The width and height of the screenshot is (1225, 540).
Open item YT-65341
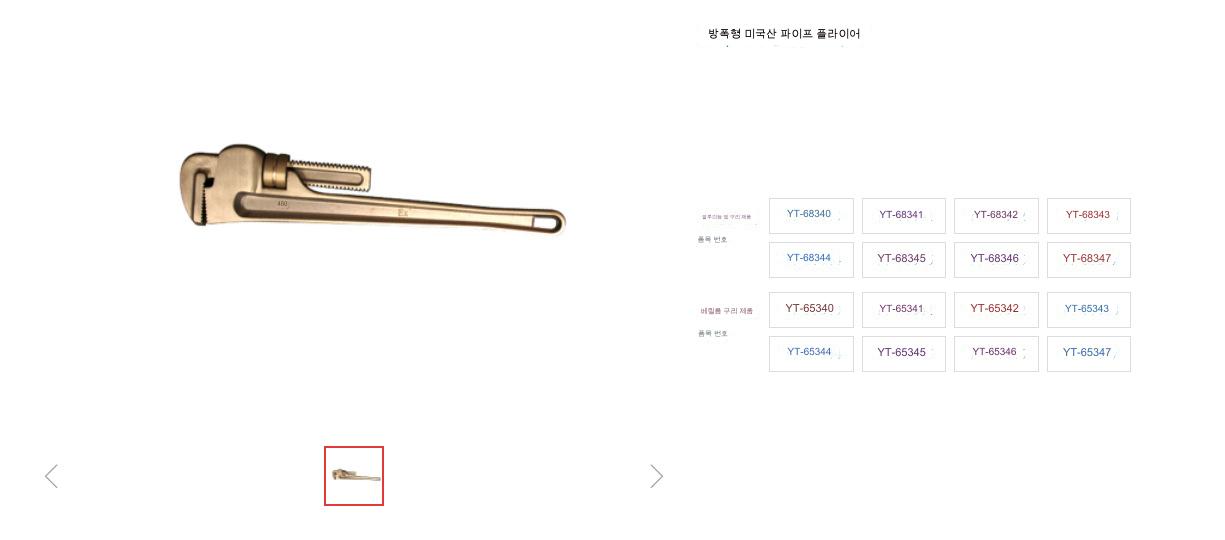pos(903,309)
